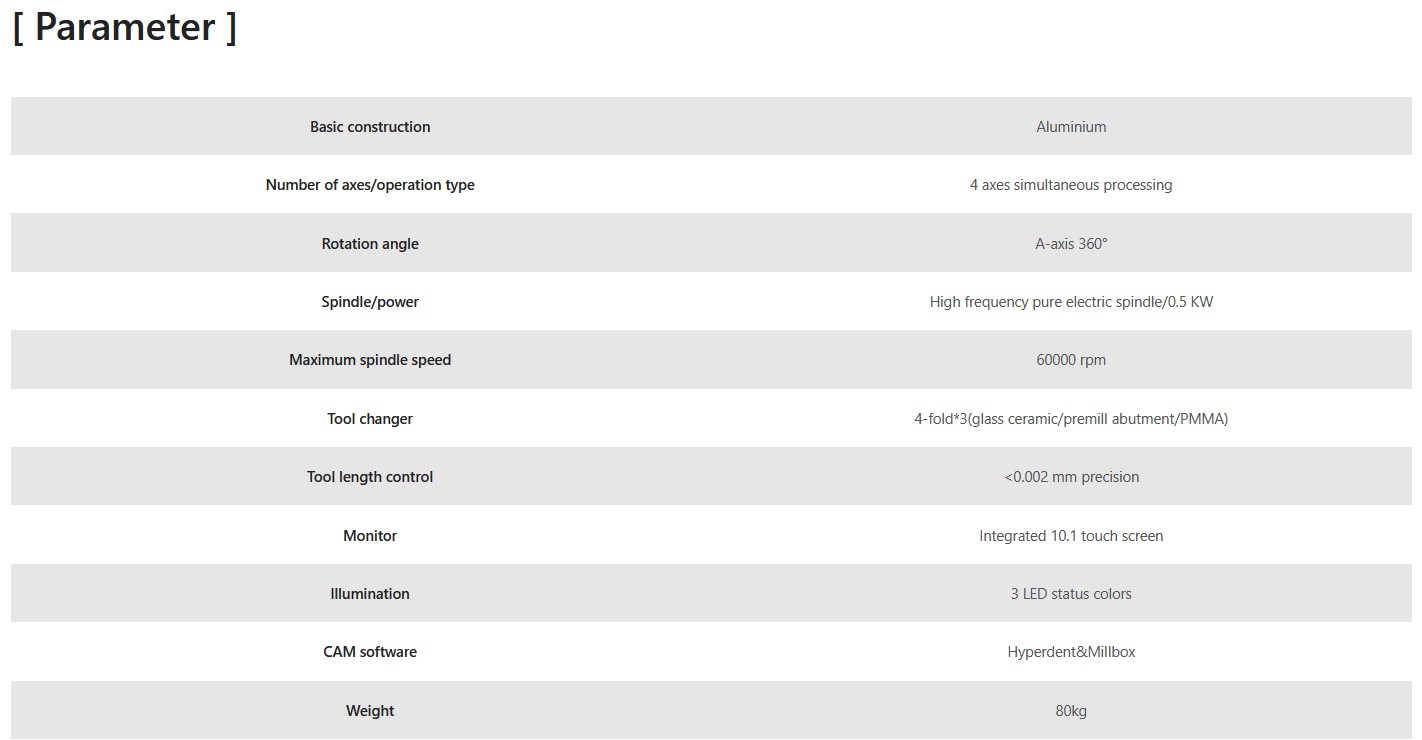The width and height of the screenshot is (1422, 740).
Task: Select Integrated 10.1 touch screen text
Action: [1071, 536]
